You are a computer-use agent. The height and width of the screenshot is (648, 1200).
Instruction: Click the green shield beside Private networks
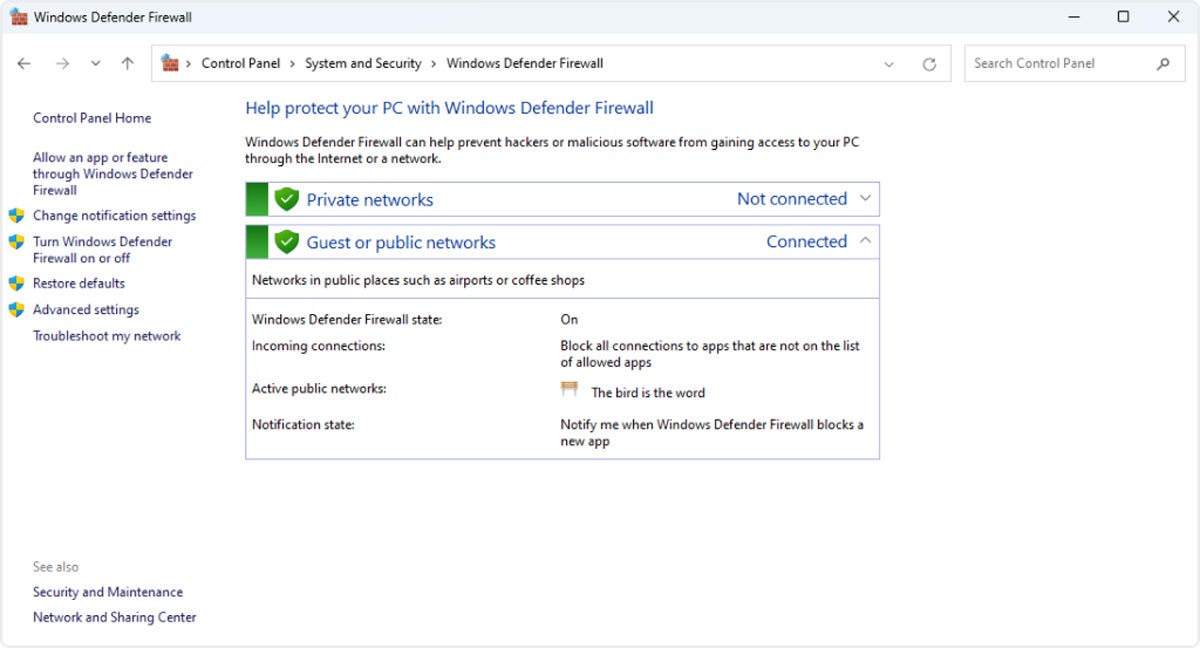tap(285, 198)
